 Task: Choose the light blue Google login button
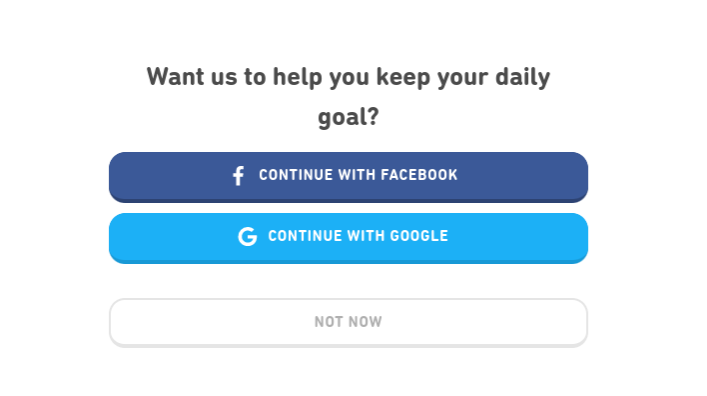(x=348, y=238)
